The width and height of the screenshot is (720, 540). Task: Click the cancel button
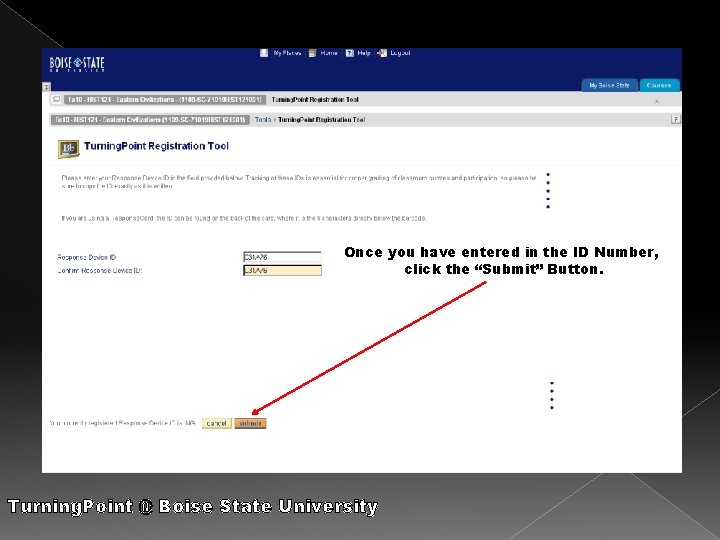216,423
